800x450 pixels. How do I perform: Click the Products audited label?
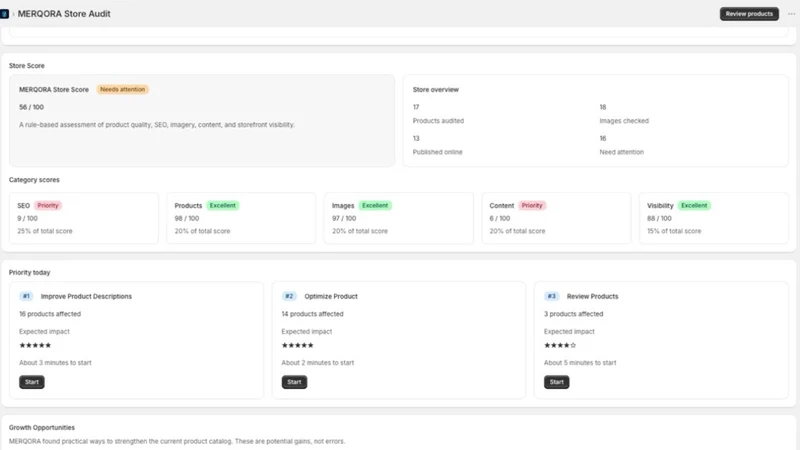pyautogui.click(x=438, y=121)
